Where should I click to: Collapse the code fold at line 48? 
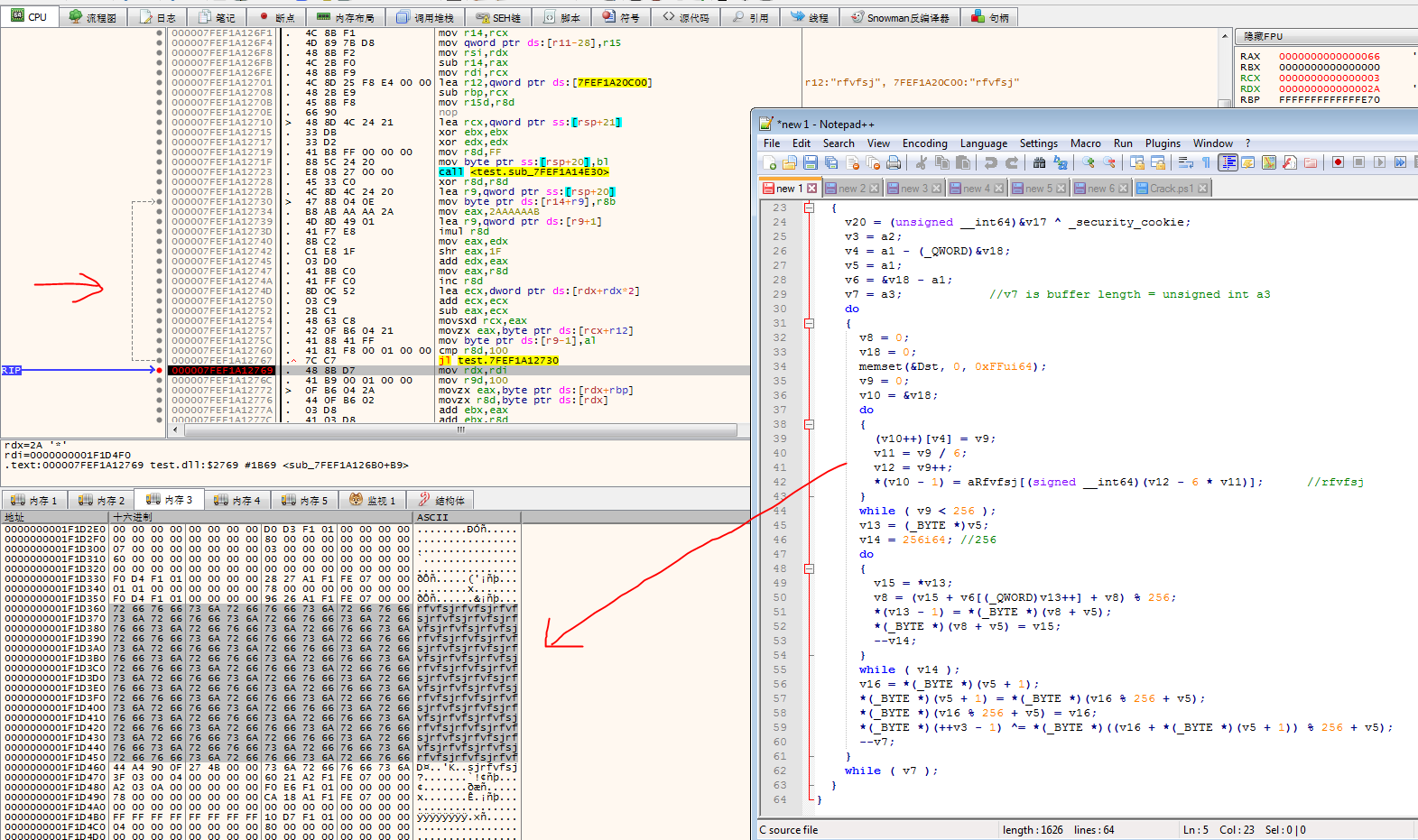click(810, 568)
